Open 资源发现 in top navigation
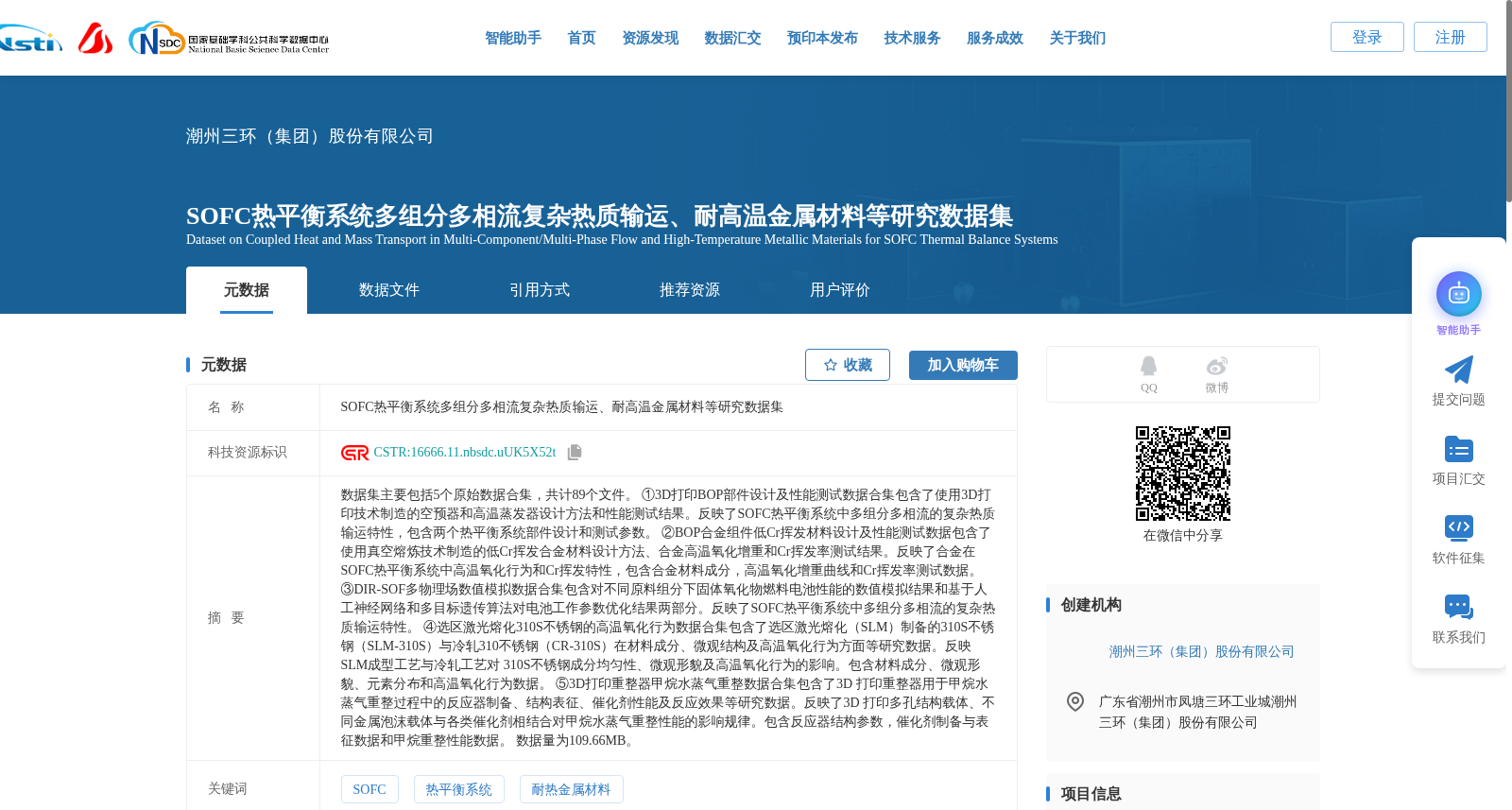The height and width of the screenshot is (810, 1512). coord(650,38)
